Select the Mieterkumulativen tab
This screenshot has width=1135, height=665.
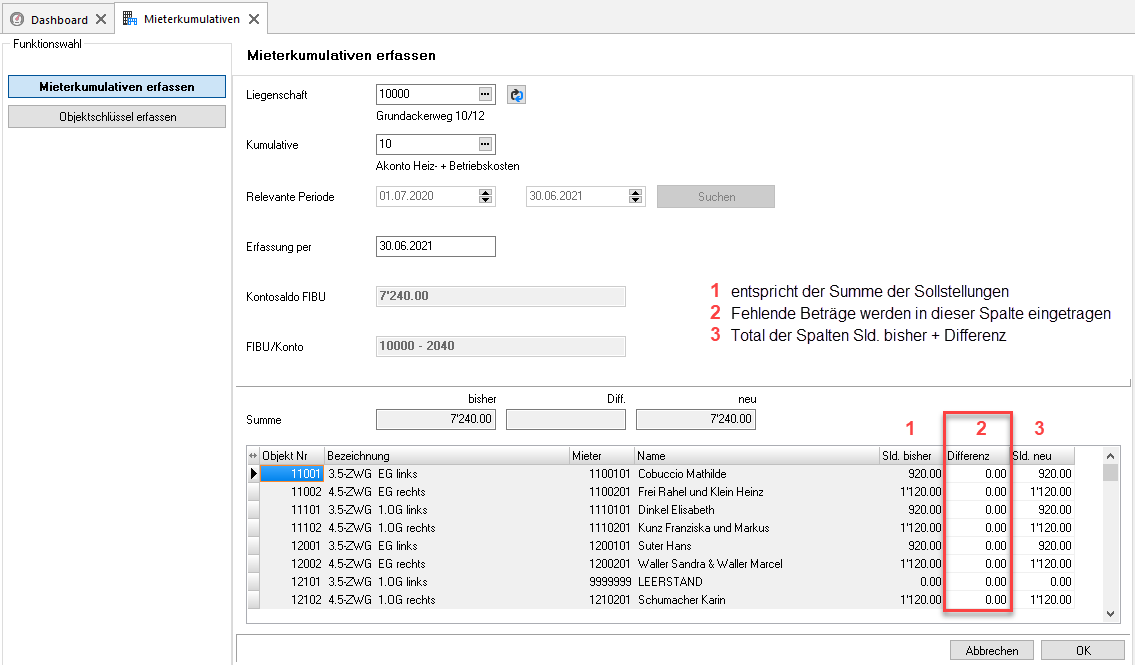pyautogui.click(x=192, y=19)
